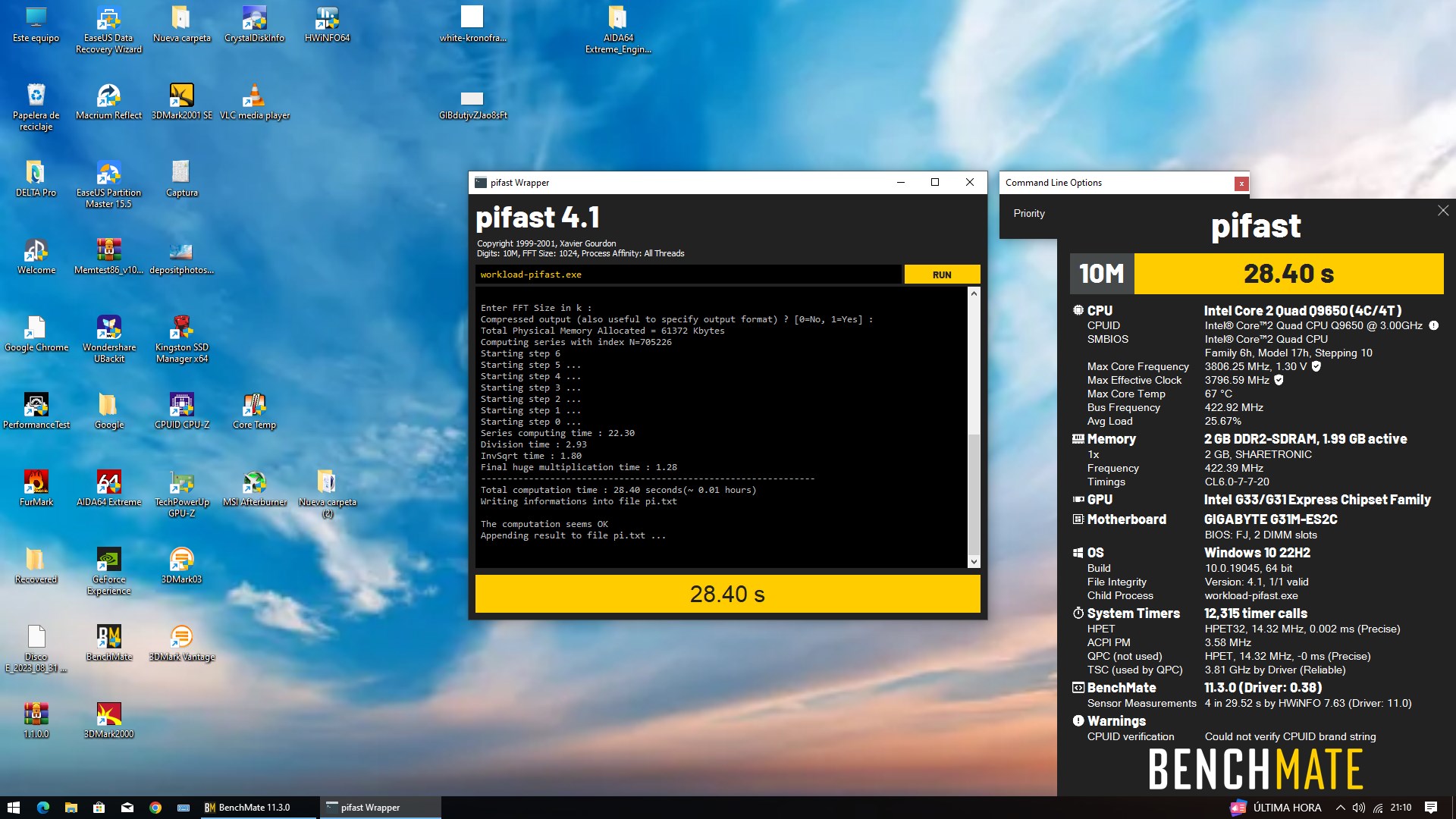The width and height of the screenshot is (1456, 819).
Task: Open PerformanceTest desktop shortcut
Action: (x=36, y=411)
